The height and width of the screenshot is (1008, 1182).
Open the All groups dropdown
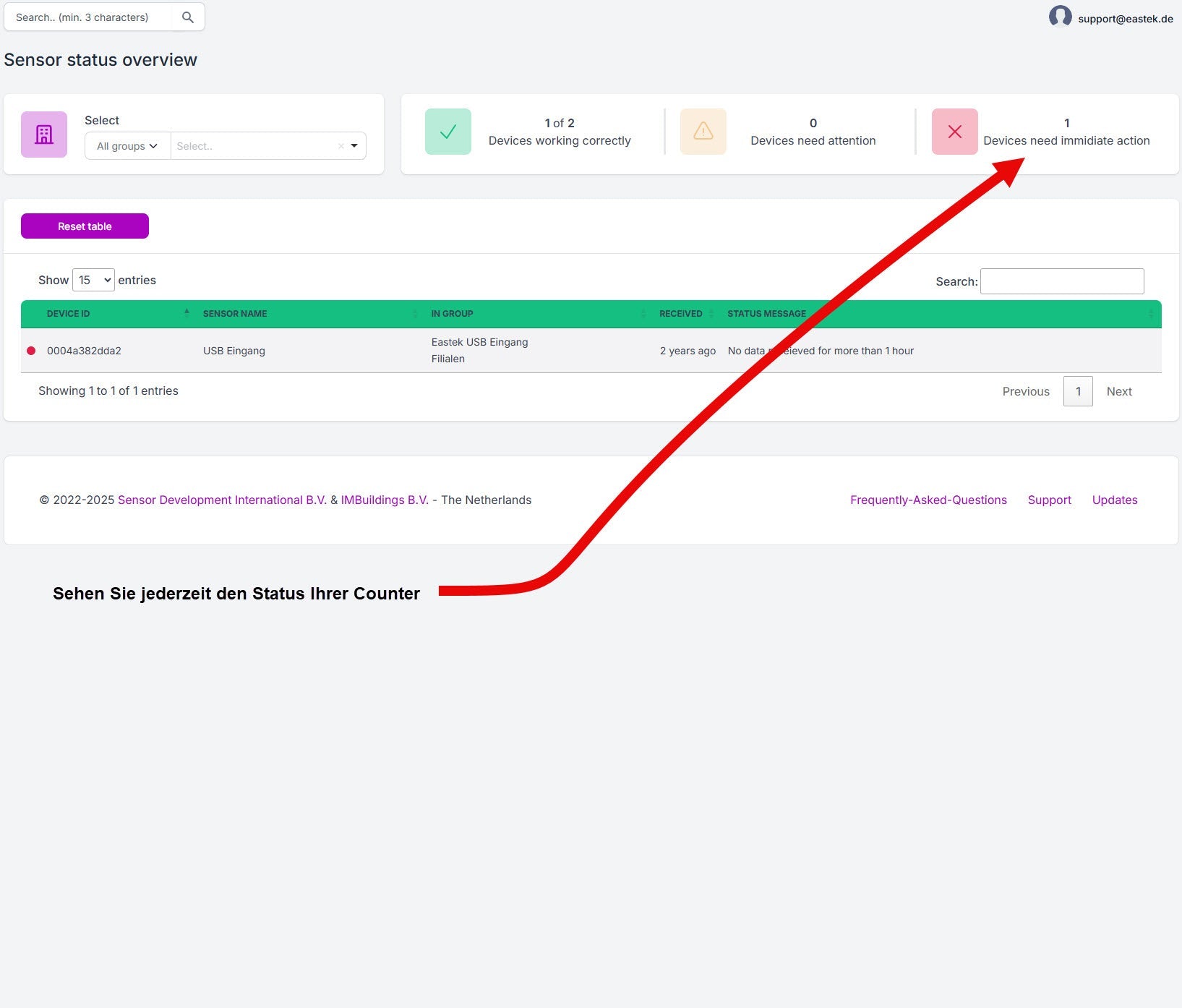coord(127,145)
